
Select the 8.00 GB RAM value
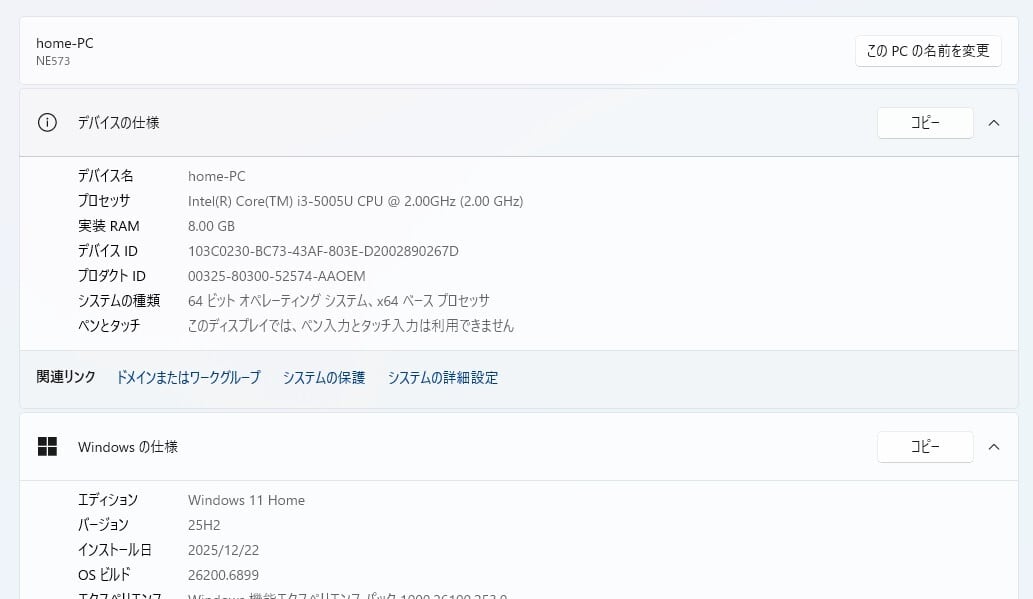(211, 226)
